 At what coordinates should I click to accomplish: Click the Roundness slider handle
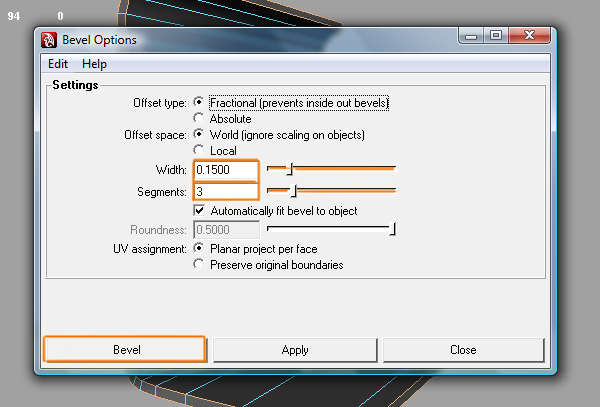click(x=393, y=229)
